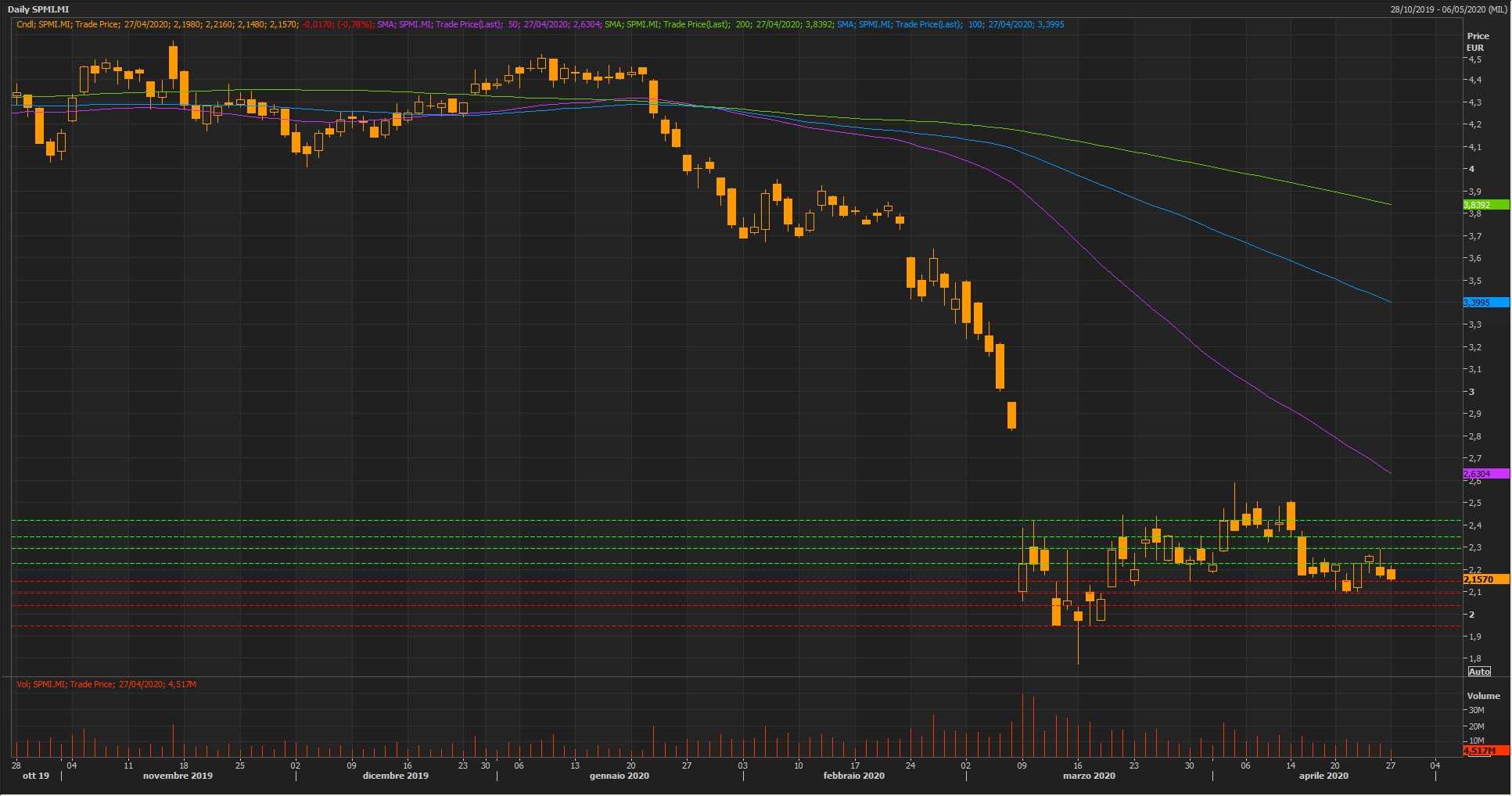The height and width of the screenshot is (796, 1512).
Task: Click the orange 2,1570 last price tag
Action: pyautogui.click(x=1485, y=579)
